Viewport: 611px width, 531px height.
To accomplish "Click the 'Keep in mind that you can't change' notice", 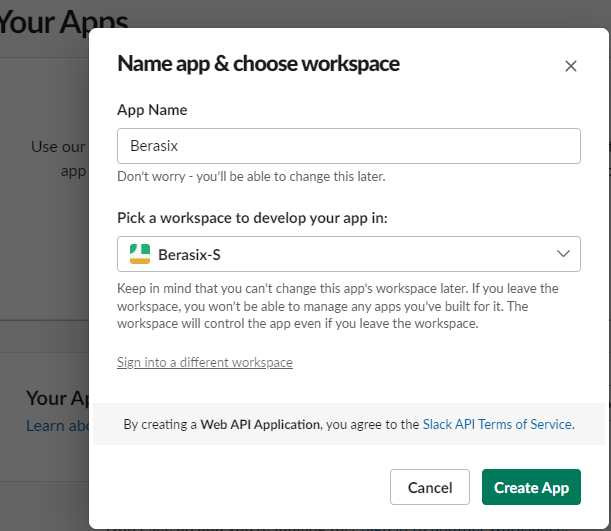I will 338,306.
